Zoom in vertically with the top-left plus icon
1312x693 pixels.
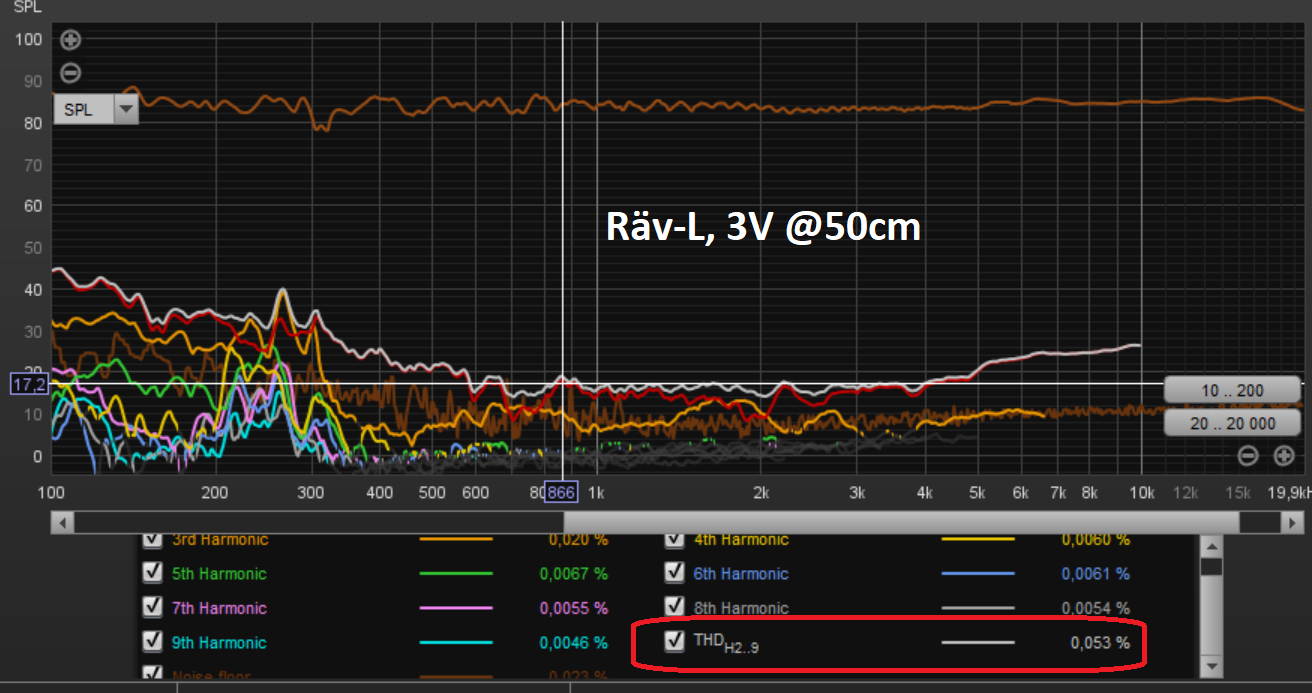point(70,41)
